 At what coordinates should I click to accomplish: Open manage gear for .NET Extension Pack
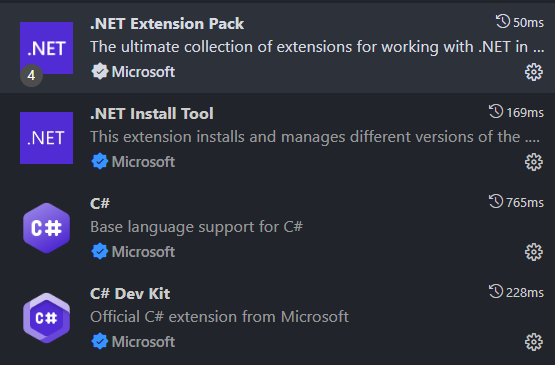tap(533, 72)
